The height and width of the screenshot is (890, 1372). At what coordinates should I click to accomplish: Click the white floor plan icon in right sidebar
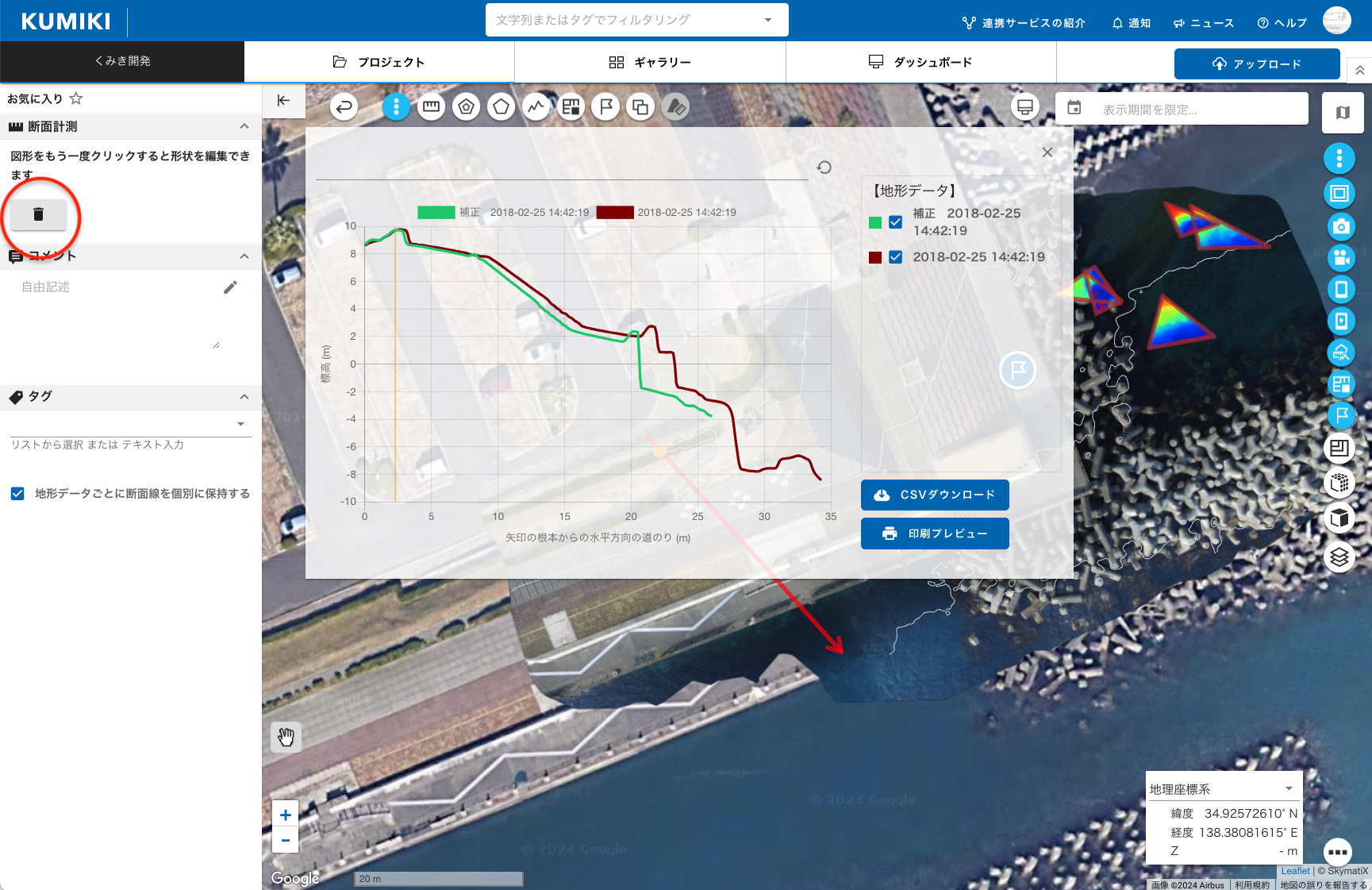(x=1339, y=449)
